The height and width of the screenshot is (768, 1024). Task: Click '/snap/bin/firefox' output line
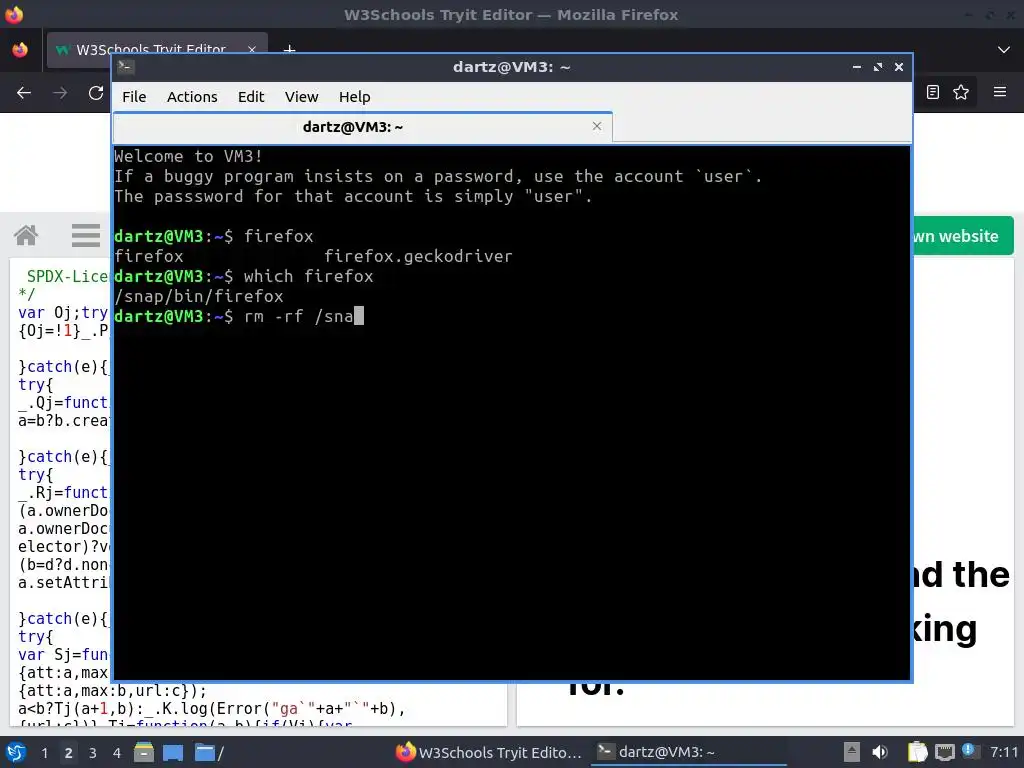click(x=199, y=296)
